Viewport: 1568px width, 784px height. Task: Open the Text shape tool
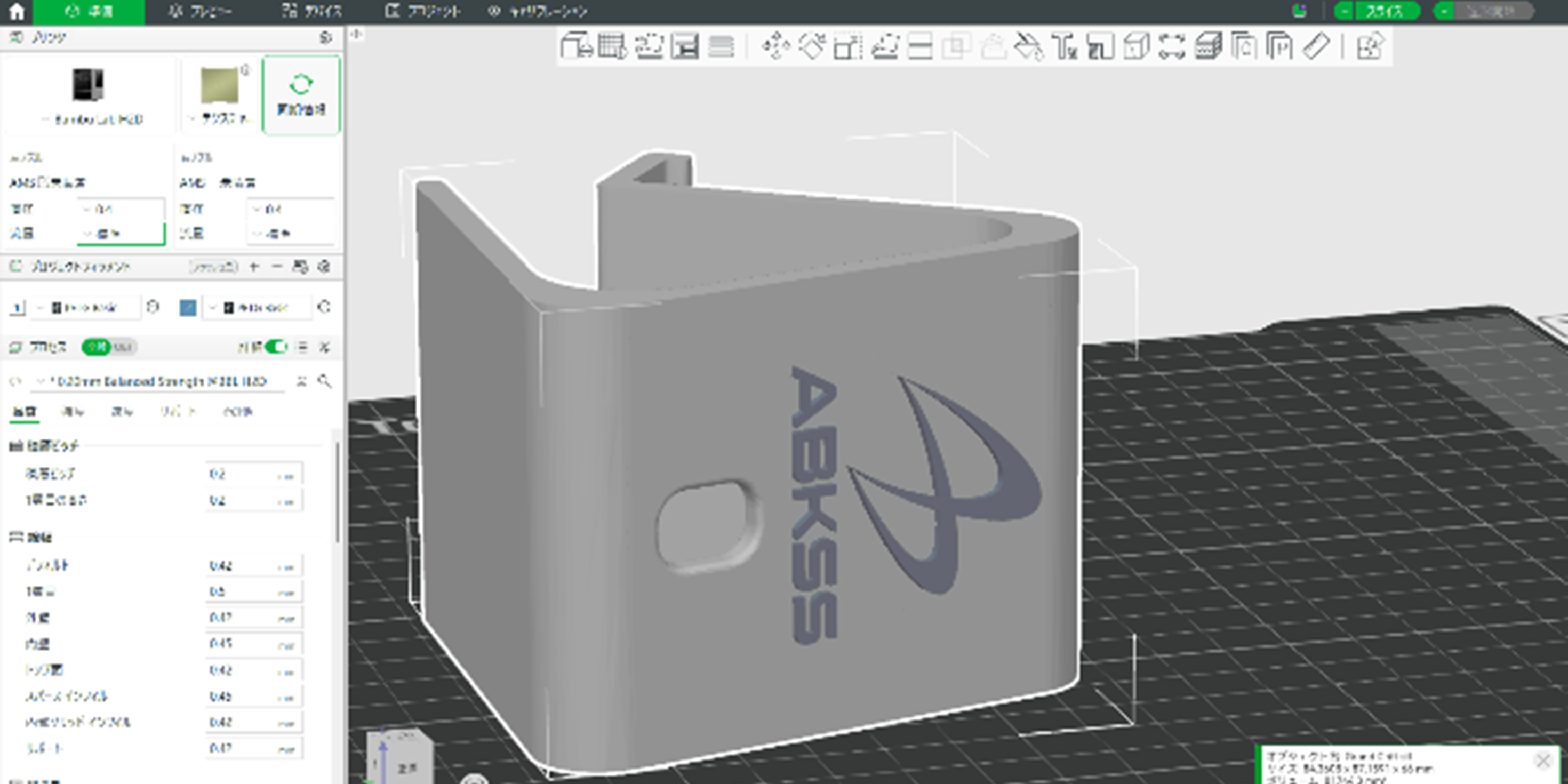1064,46
